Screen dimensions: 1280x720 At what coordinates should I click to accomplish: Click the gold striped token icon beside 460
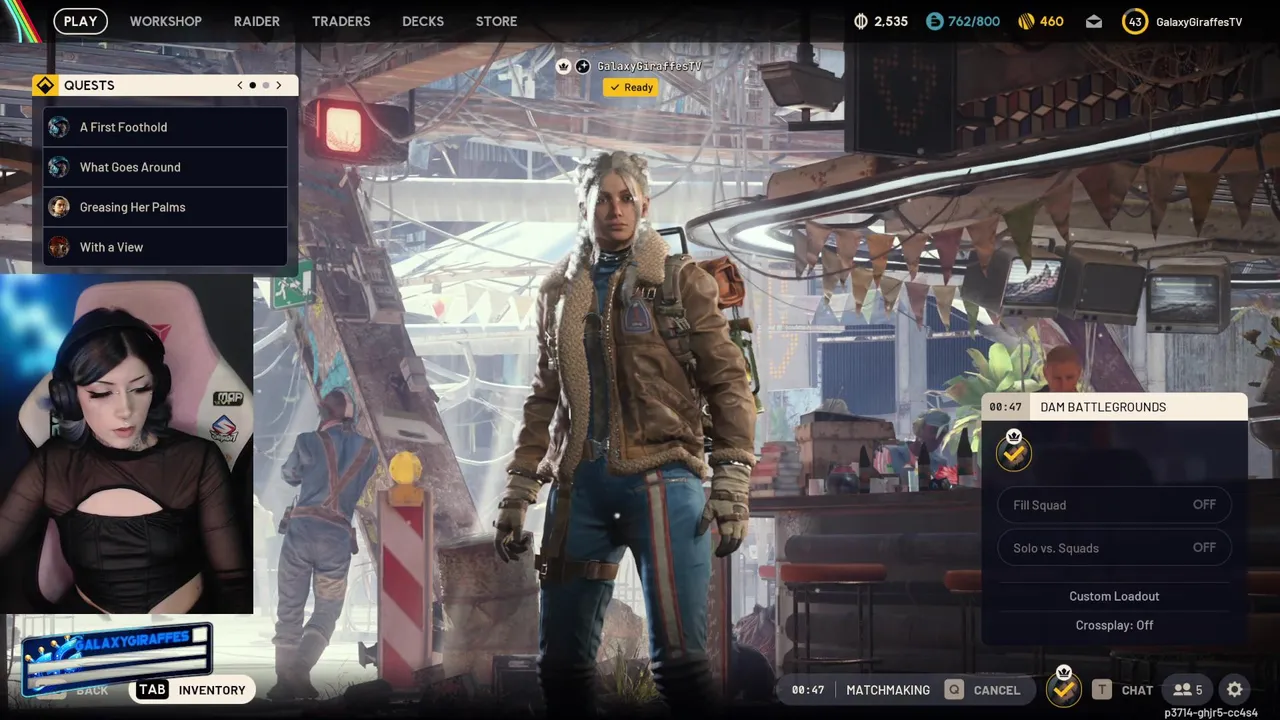point(1025,21)
